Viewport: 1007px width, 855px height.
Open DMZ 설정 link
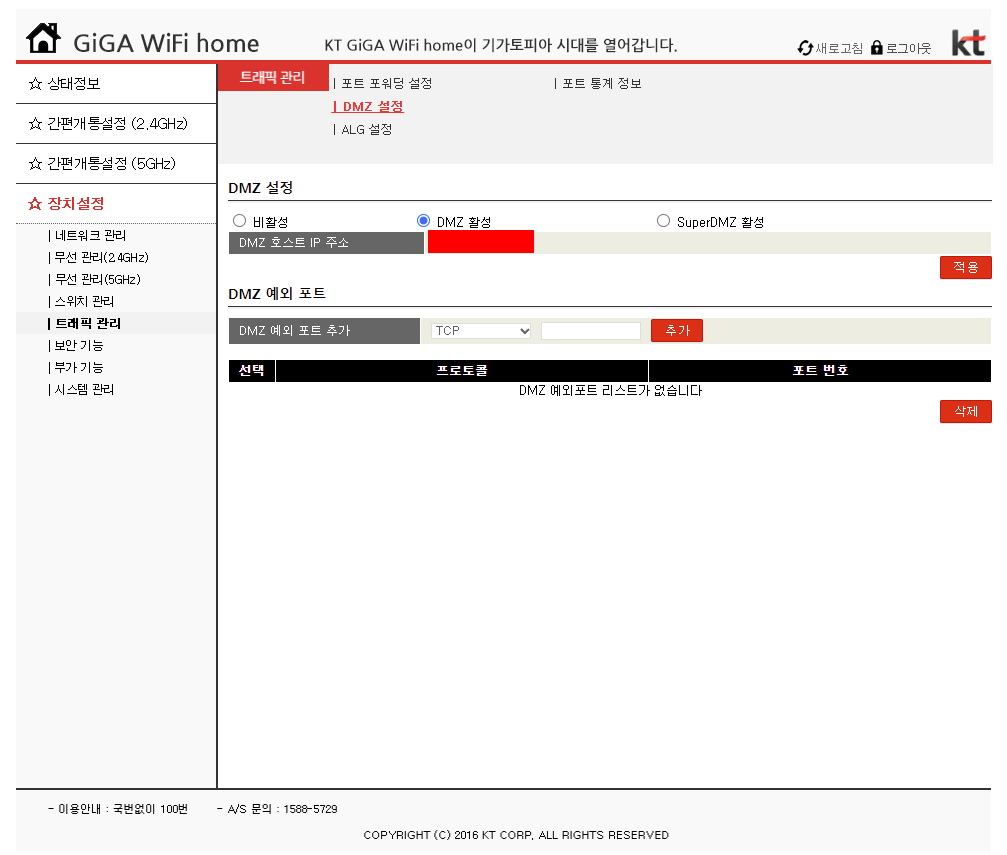click(x=368, y=107)
